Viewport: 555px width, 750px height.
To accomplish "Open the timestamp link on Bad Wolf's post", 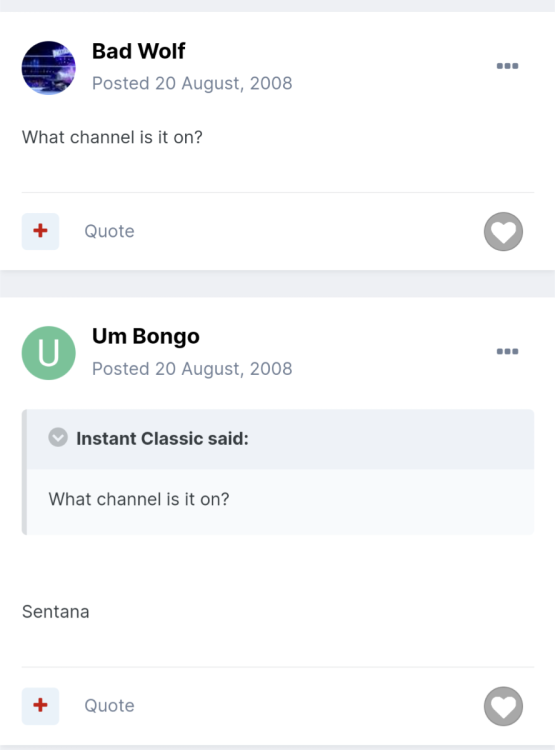I will pos(192,83).
